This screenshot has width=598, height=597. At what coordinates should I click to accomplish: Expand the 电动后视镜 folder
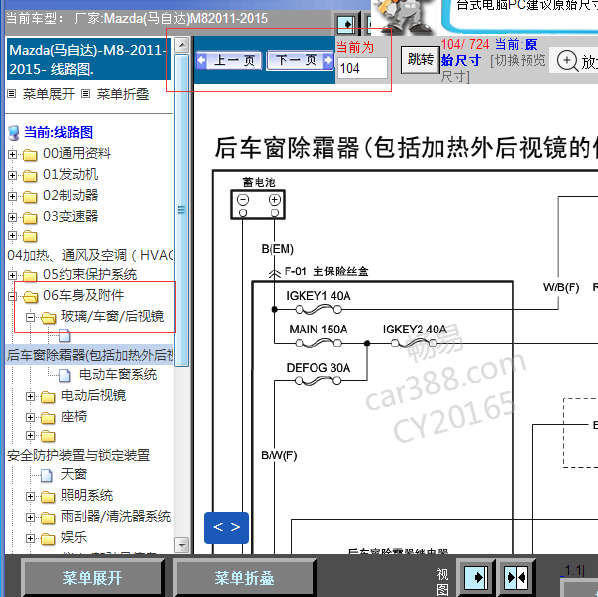coord(31,396)
